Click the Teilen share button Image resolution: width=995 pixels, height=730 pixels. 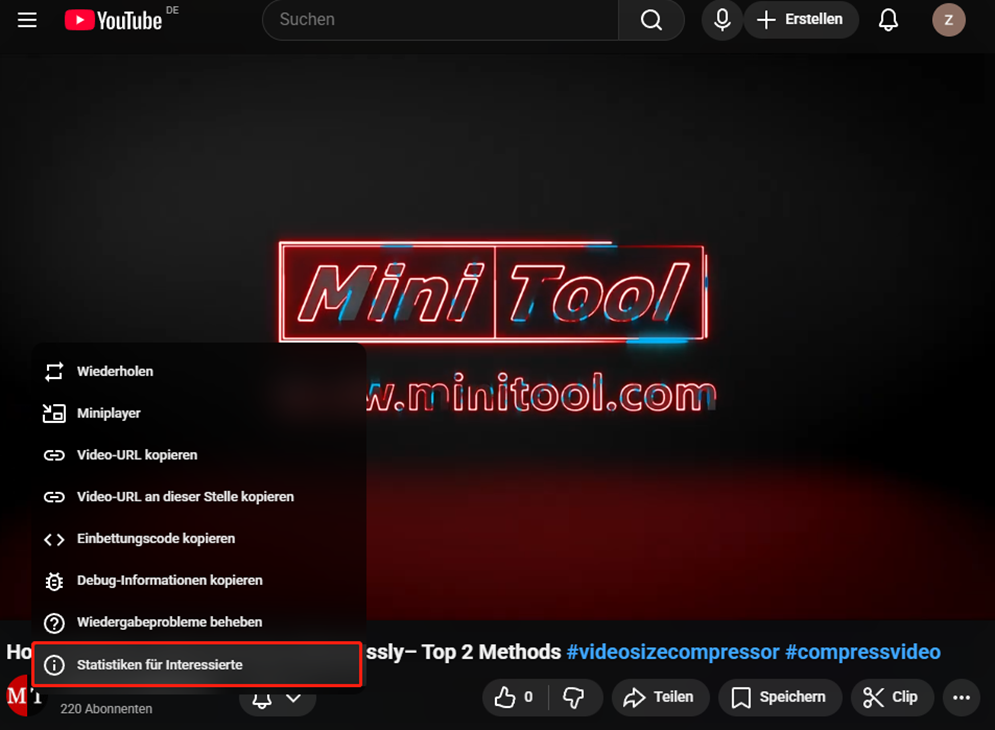659,697
